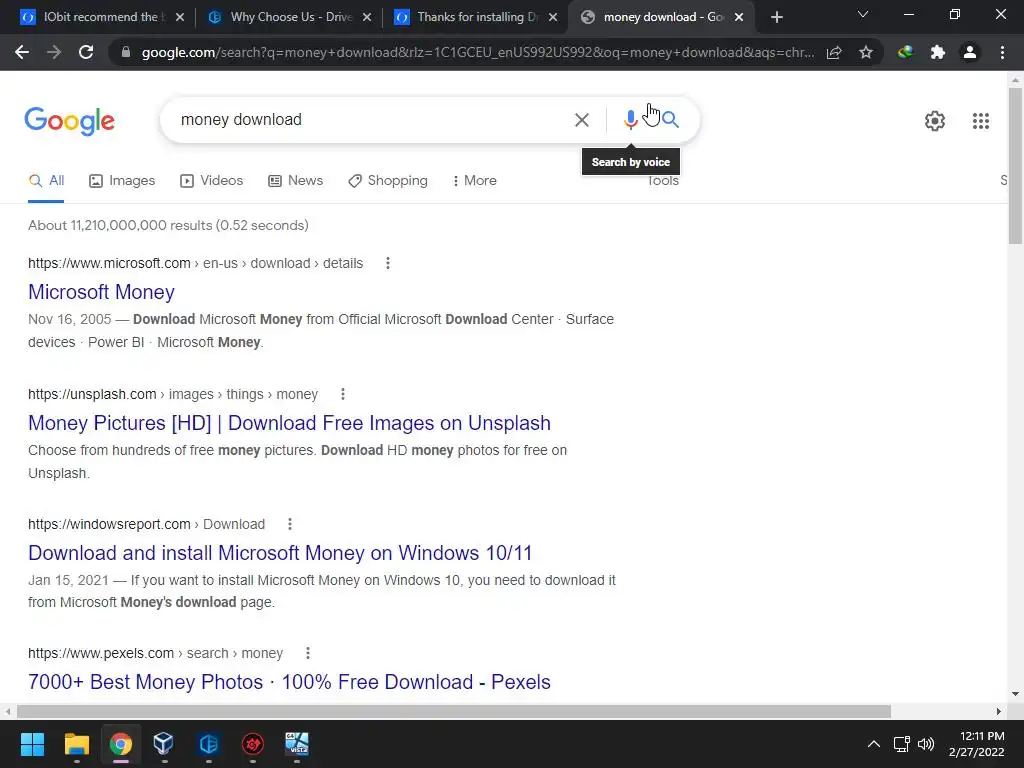Click the unsplash.com result URL breadcrumb
The width and height of the screenshot is (1024, 768).
[173, 394]
